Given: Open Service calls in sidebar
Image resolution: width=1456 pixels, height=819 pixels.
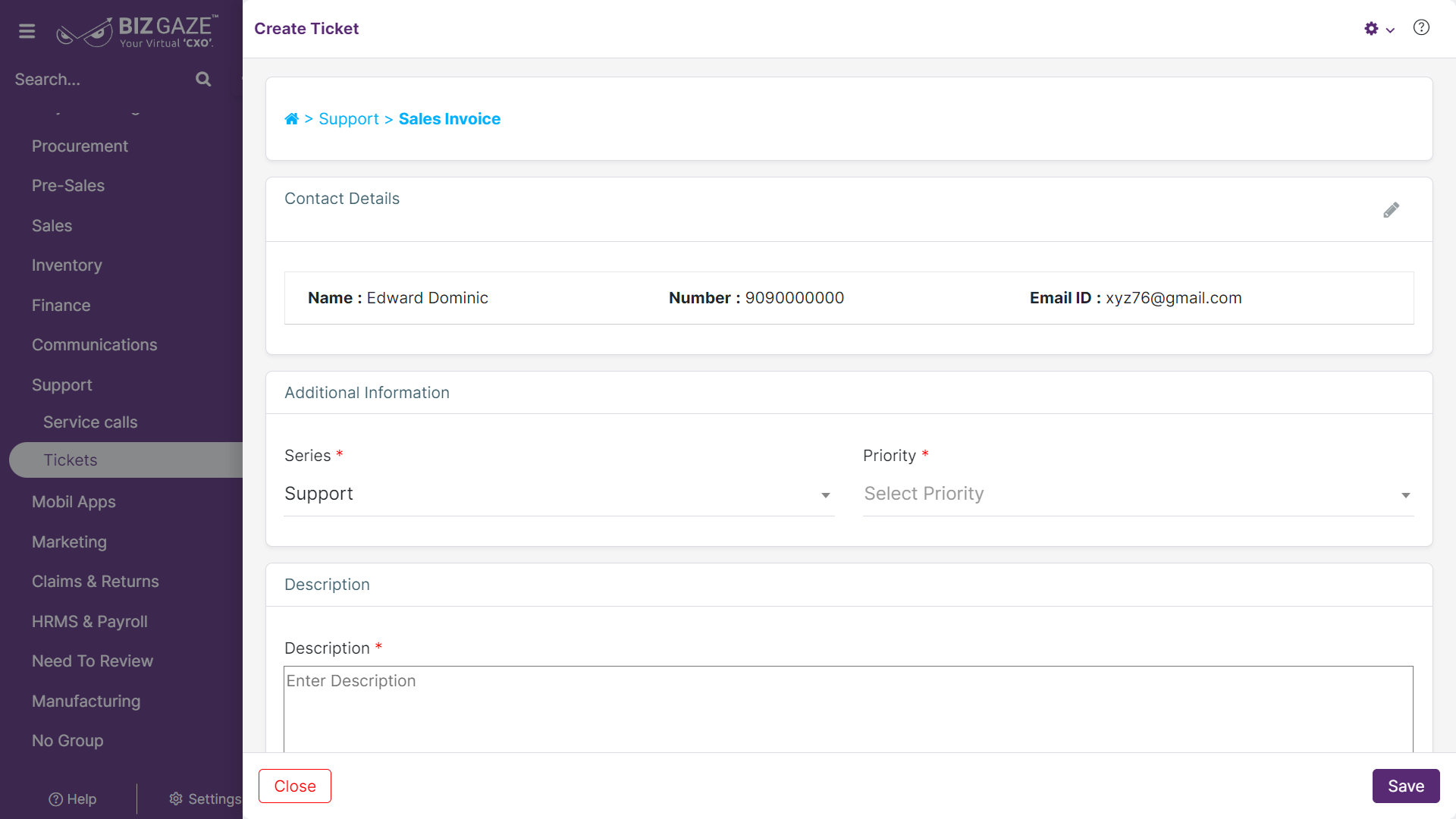Looking at the screenshot, I should click(90, 422).
